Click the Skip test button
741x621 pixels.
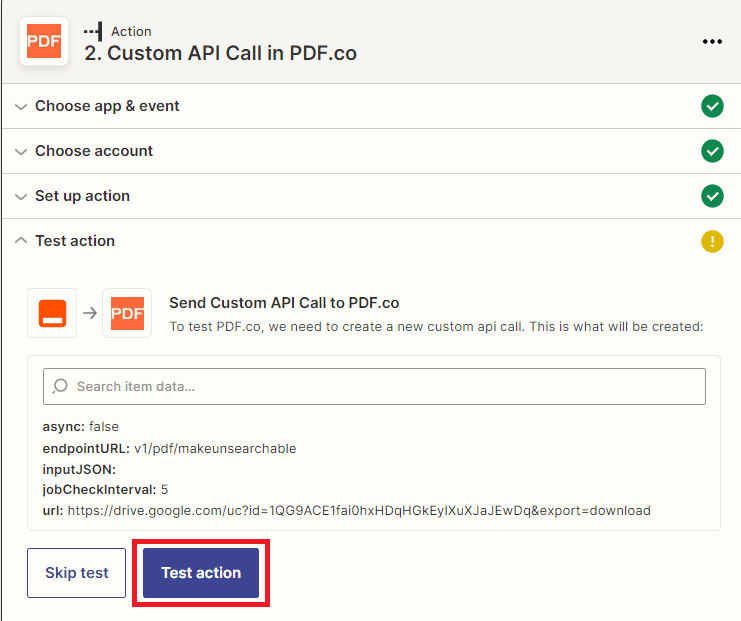[77, 573]
